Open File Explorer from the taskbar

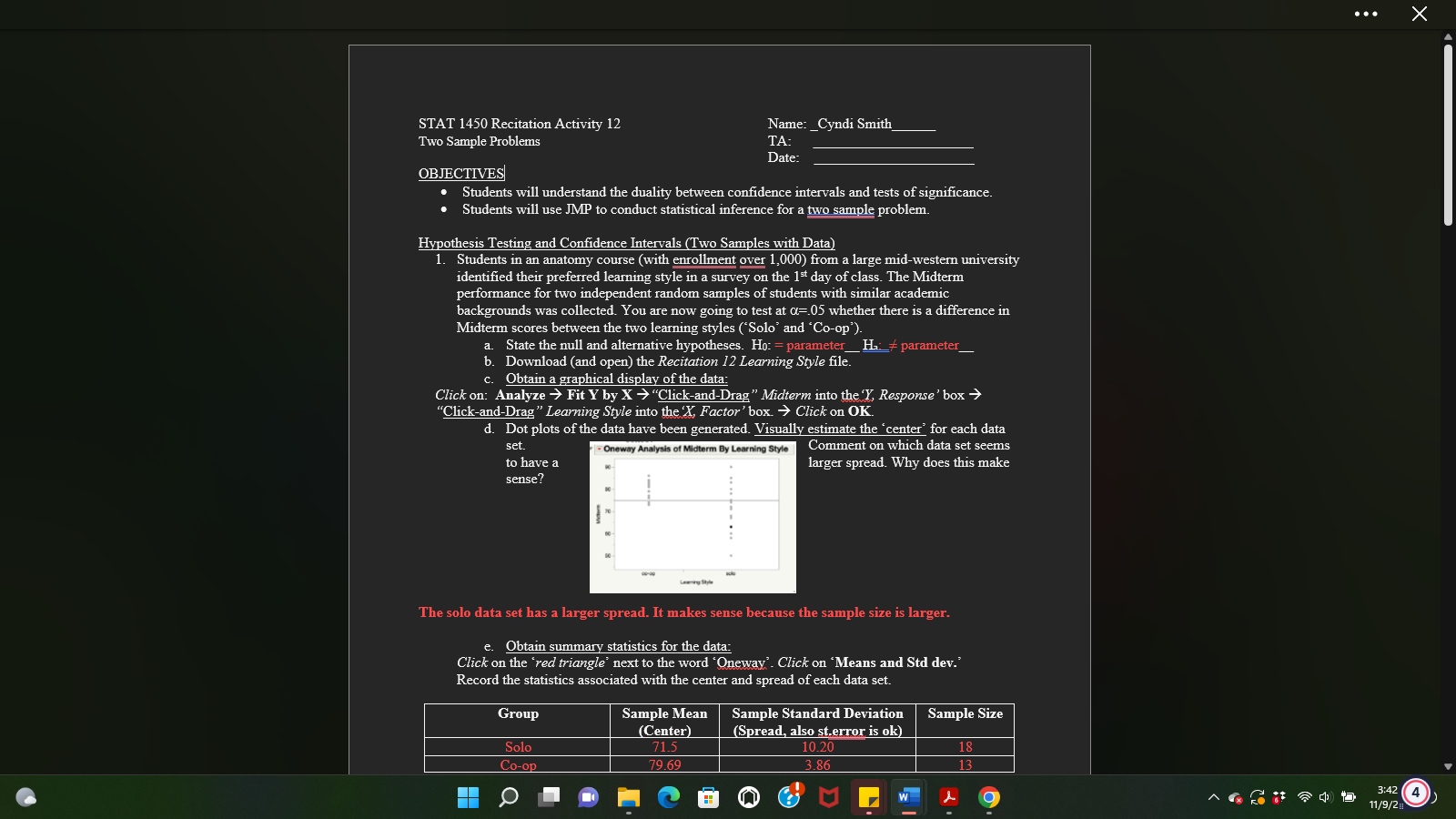click(x=629, y=797)
